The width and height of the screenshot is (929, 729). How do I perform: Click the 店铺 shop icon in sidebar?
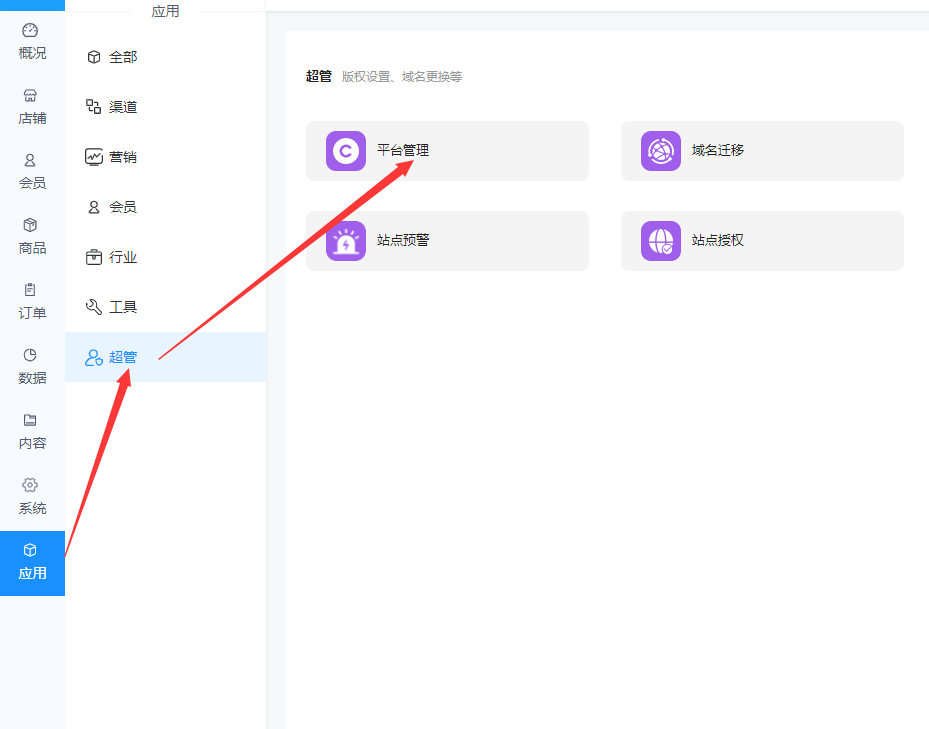point(30,95)
